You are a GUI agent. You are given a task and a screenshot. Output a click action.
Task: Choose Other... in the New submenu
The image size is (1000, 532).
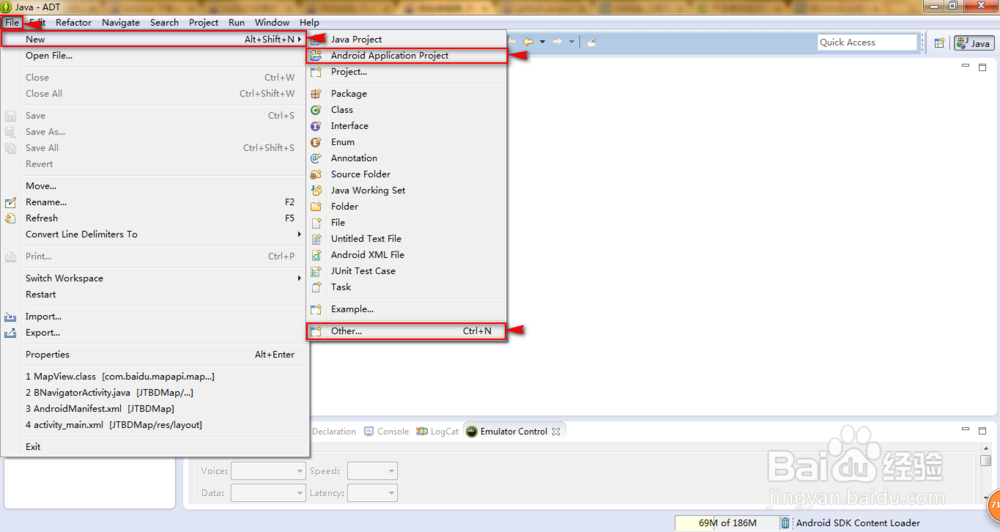[406, 331]
